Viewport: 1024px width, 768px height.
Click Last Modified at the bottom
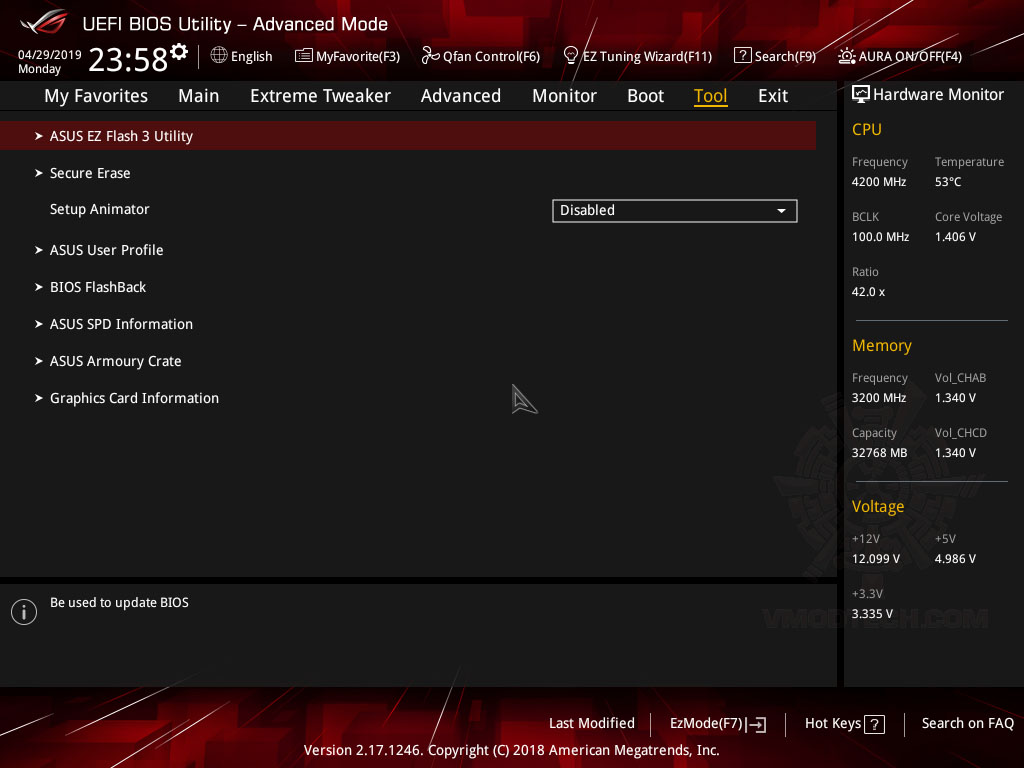pyautogui.click(x=592, y=724)
